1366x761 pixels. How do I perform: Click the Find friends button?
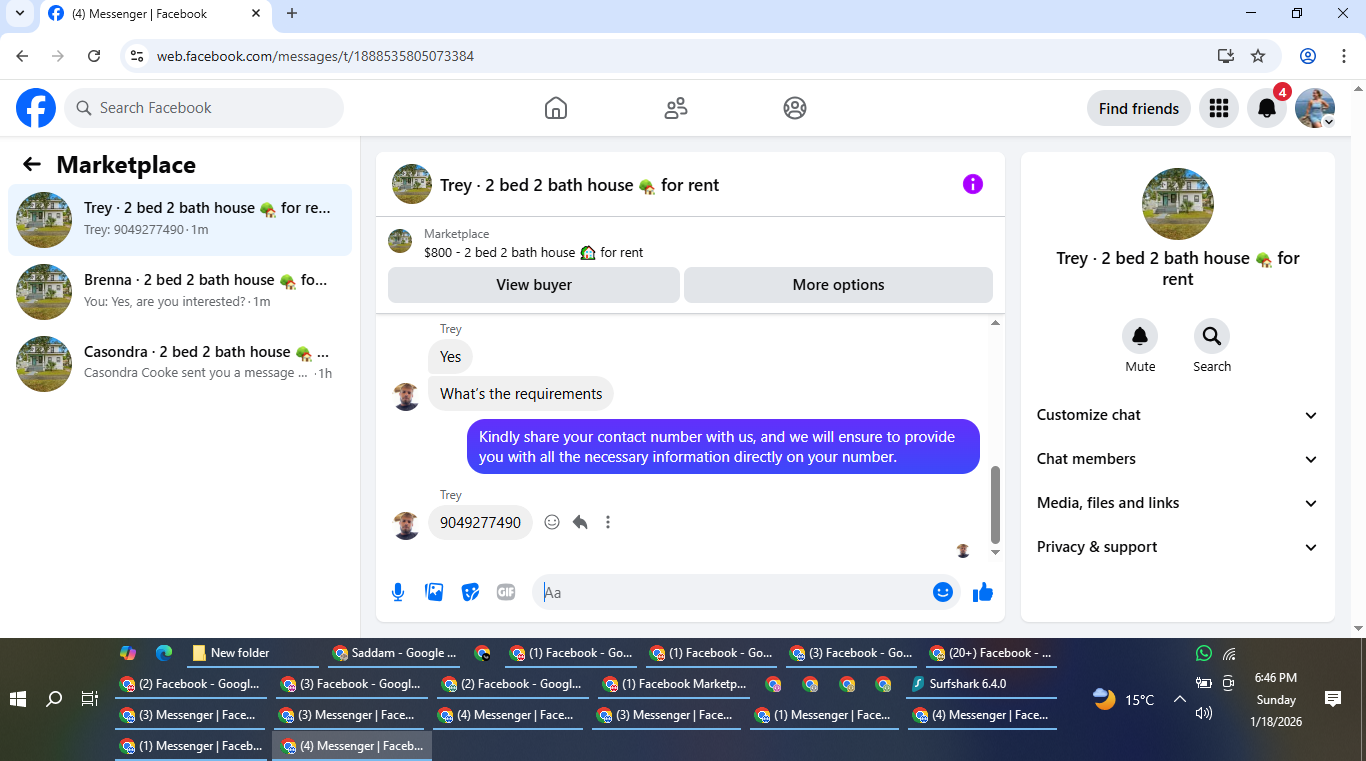pos(1139,108)
